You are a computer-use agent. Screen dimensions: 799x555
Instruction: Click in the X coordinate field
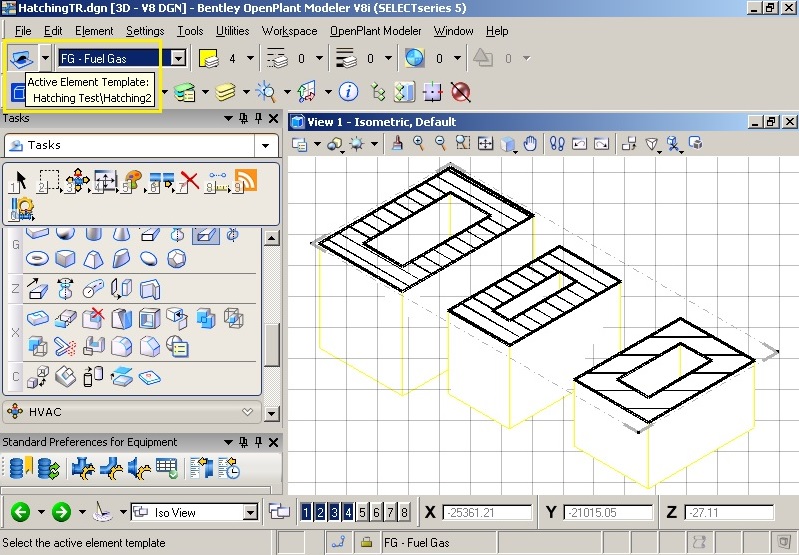(x=487, y=512)
